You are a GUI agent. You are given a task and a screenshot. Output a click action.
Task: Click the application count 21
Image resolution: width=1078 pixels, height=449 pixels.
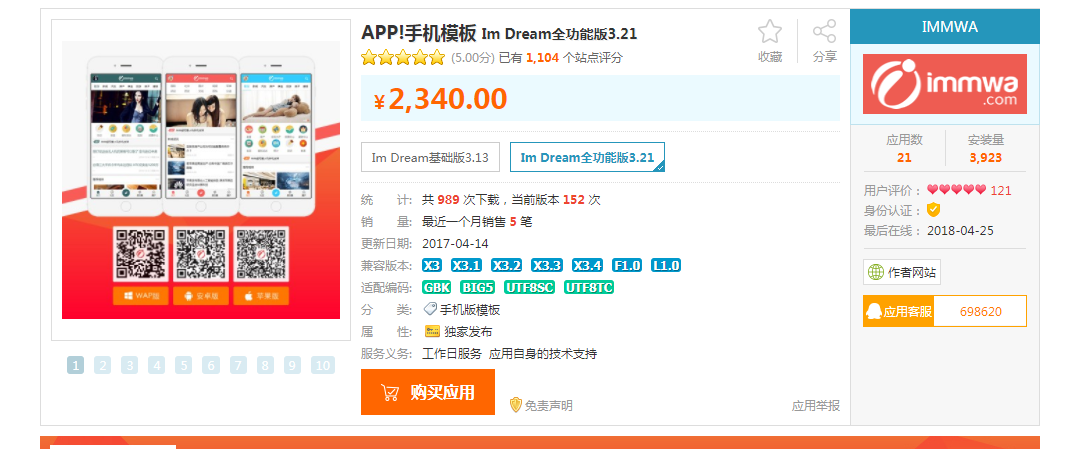904,157
